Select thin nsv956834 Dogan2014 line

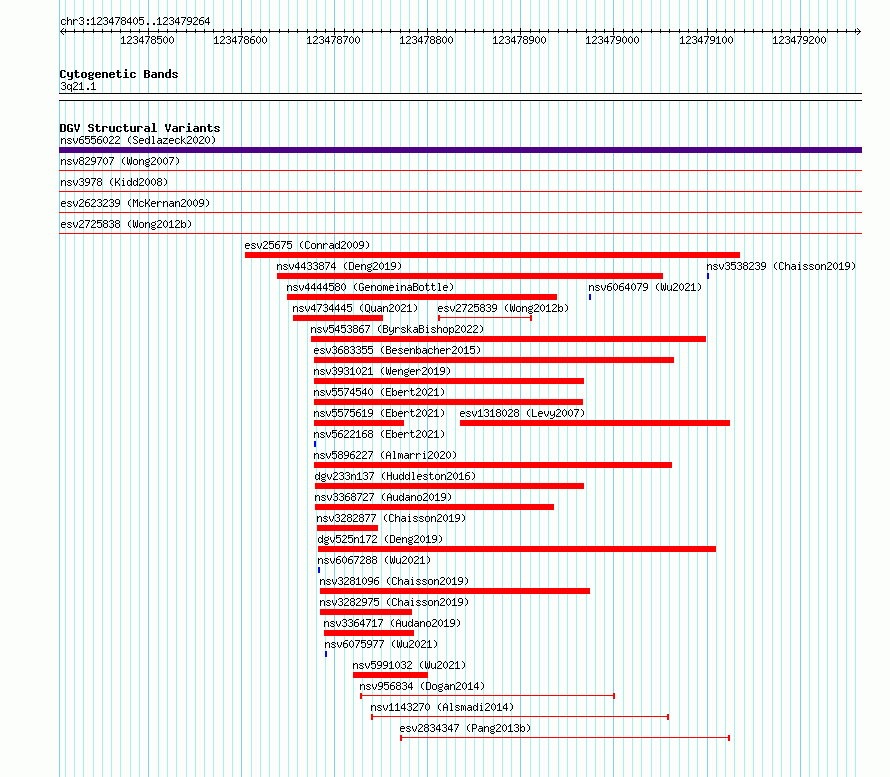click(x=488, y=696)
